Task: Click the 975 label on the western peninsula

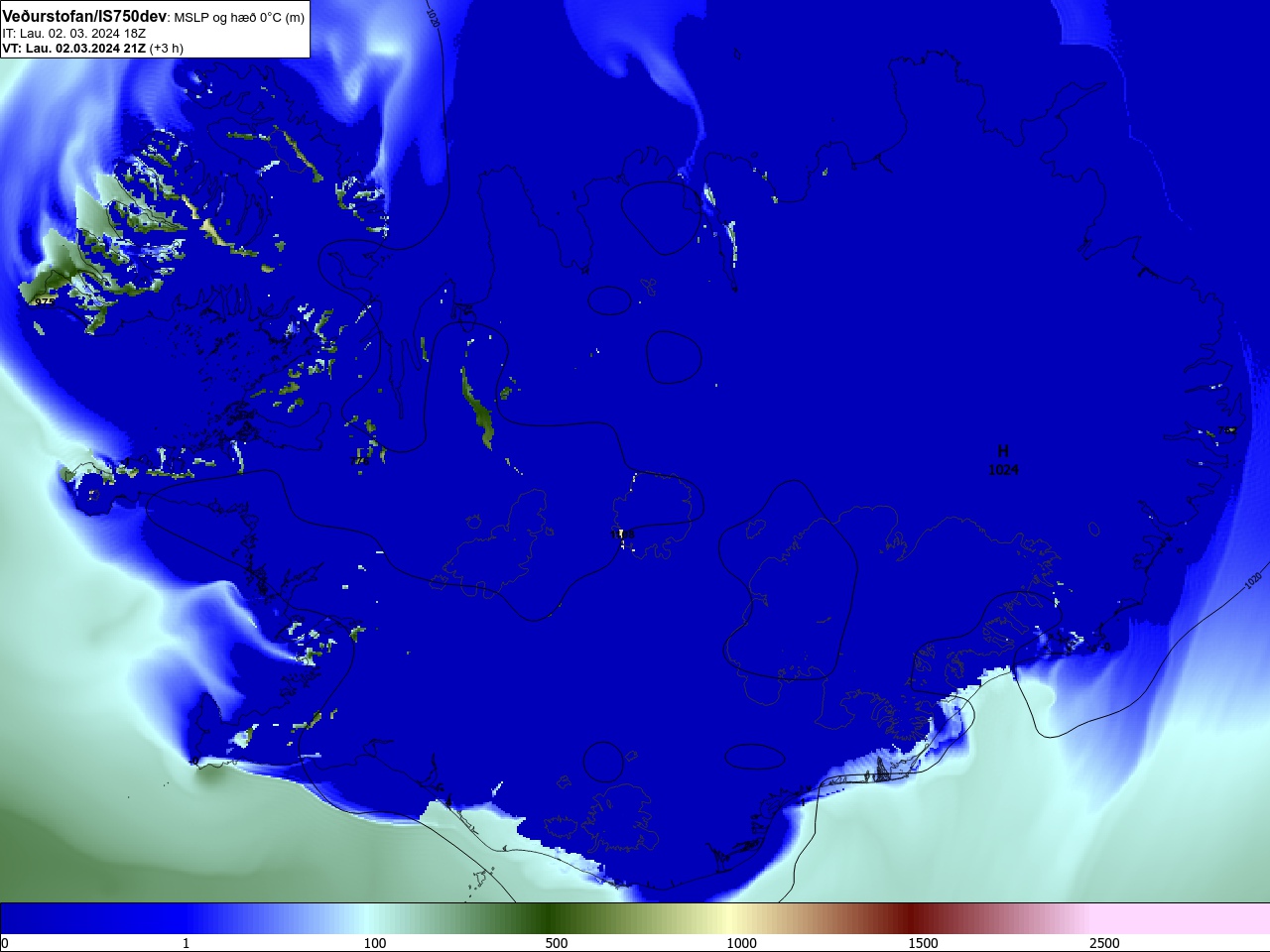Action: (45, 301)
